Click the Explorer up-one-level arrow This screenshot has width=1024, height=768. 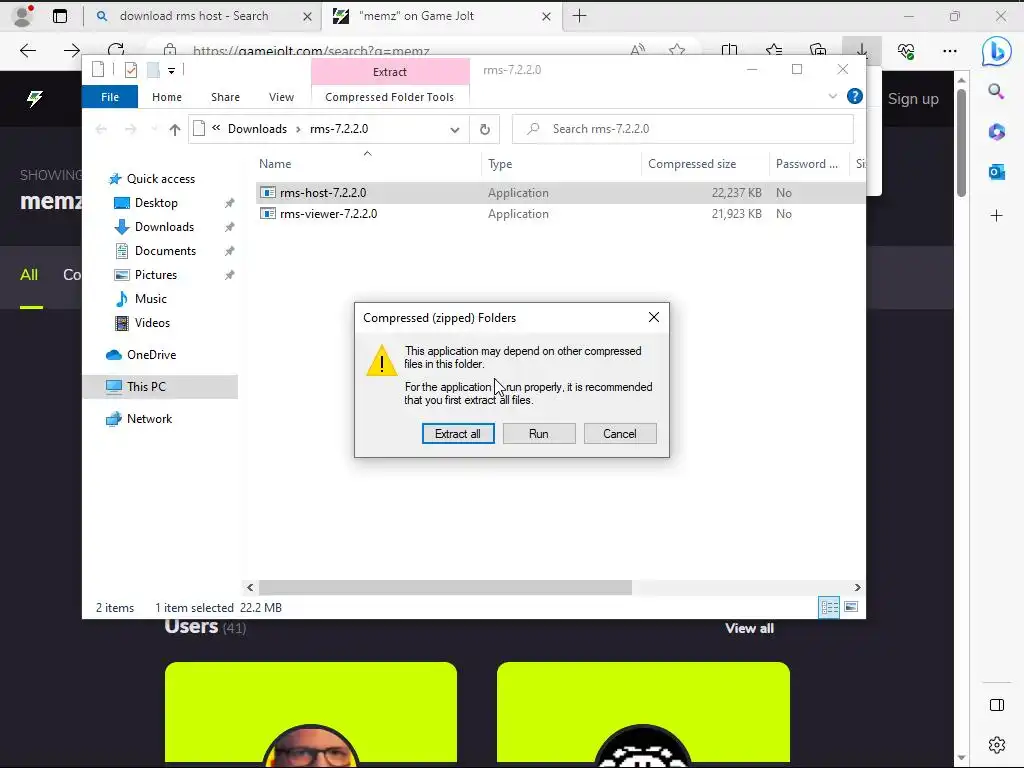point(174,129)
